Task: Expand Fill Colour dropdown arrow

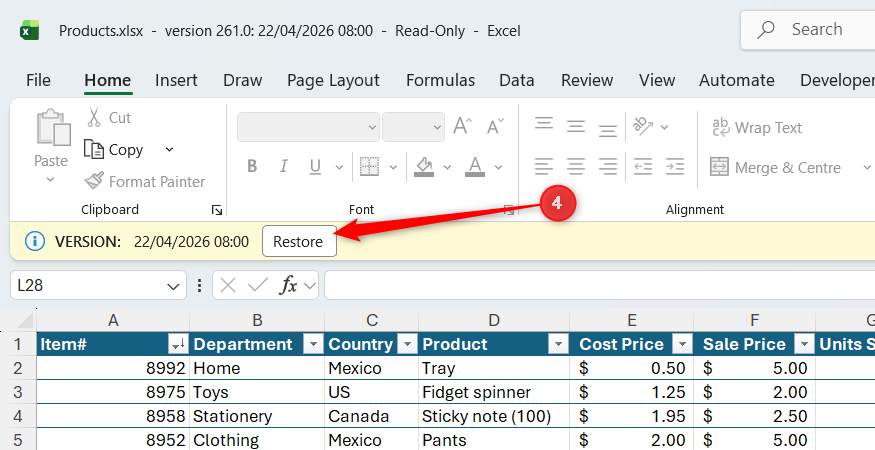Action: point(447,167)
